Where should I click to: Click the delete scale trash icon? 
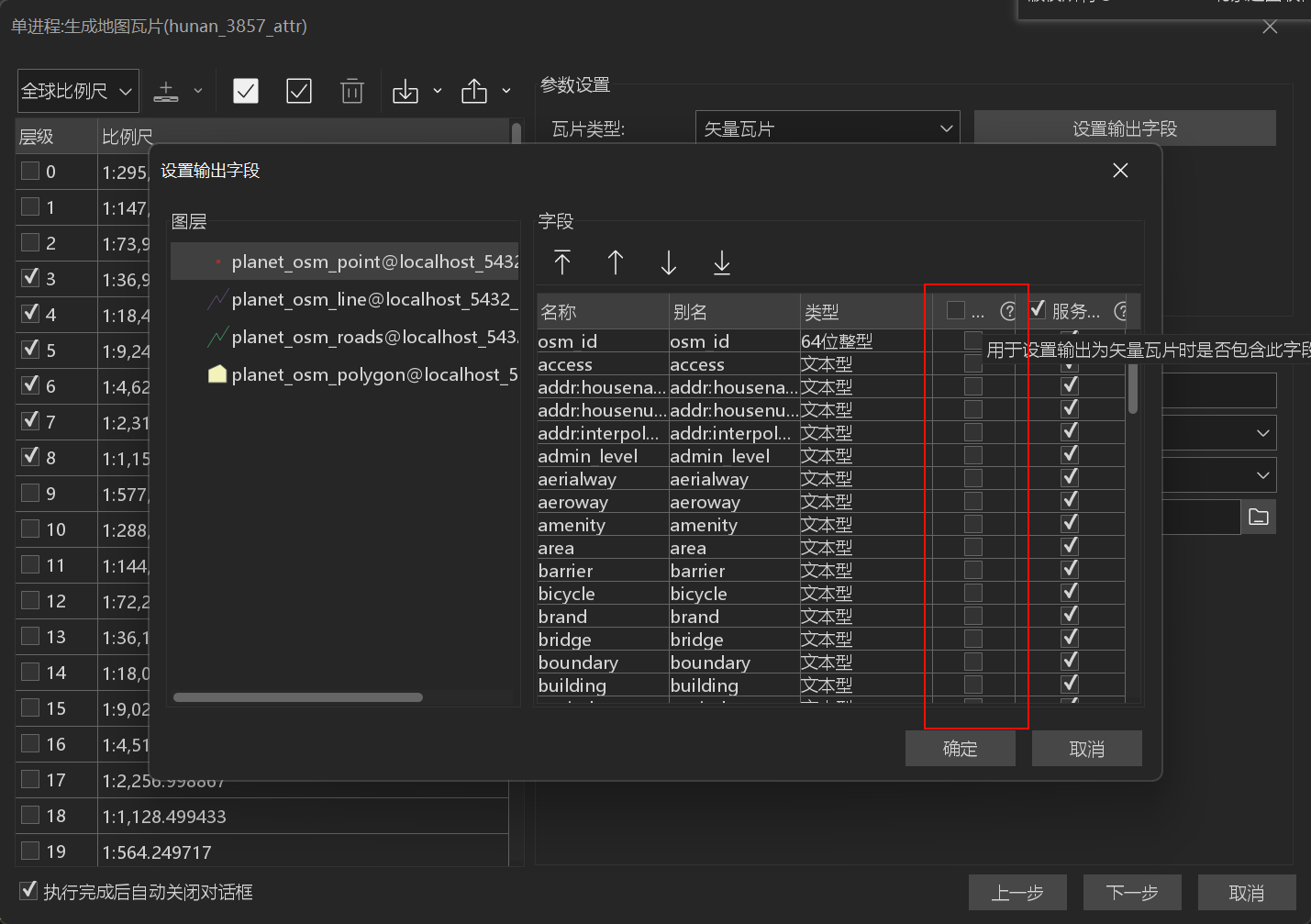[x=352, y=91]
